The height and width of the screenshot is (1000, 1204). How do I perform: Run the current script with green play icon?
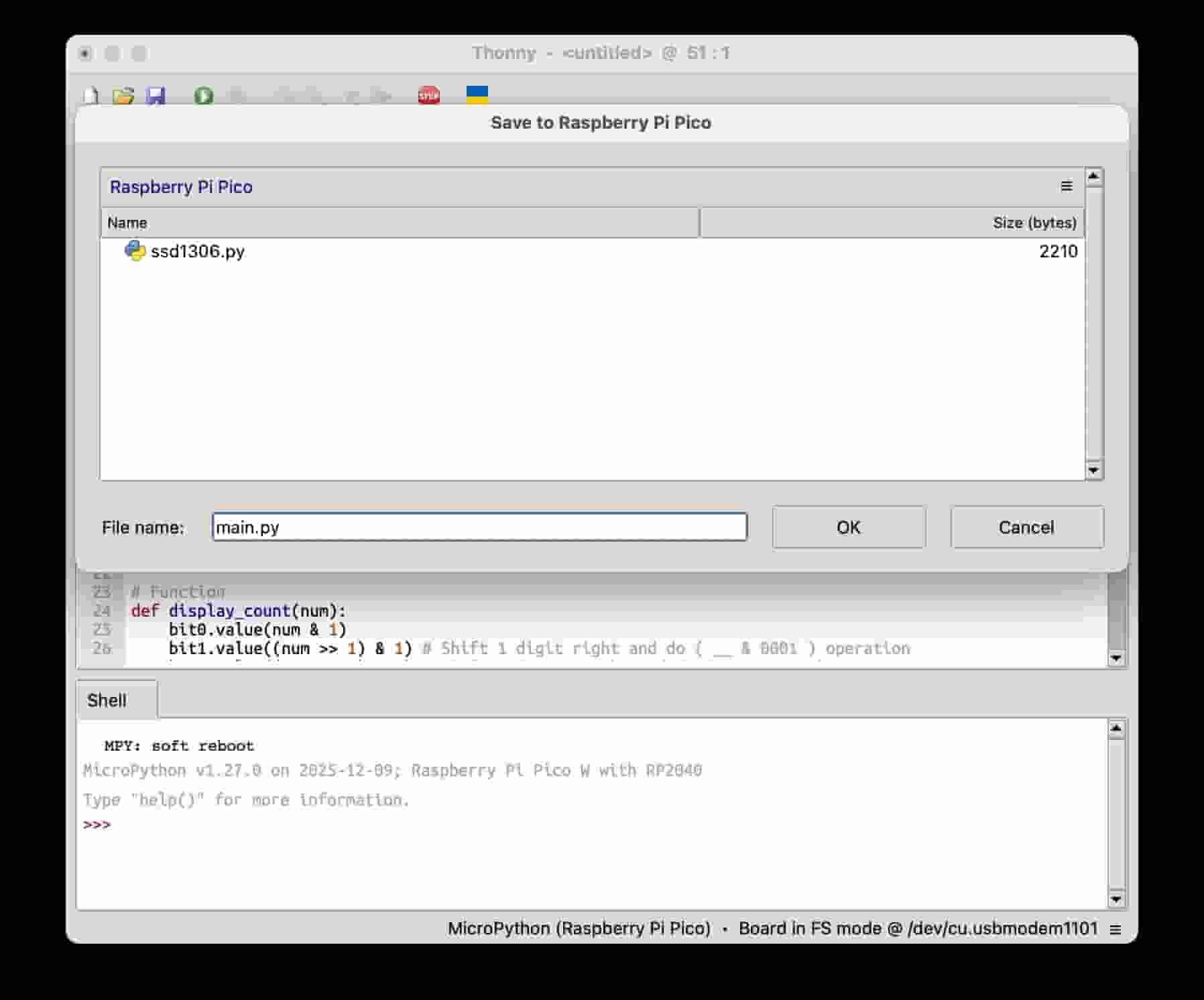204,96
